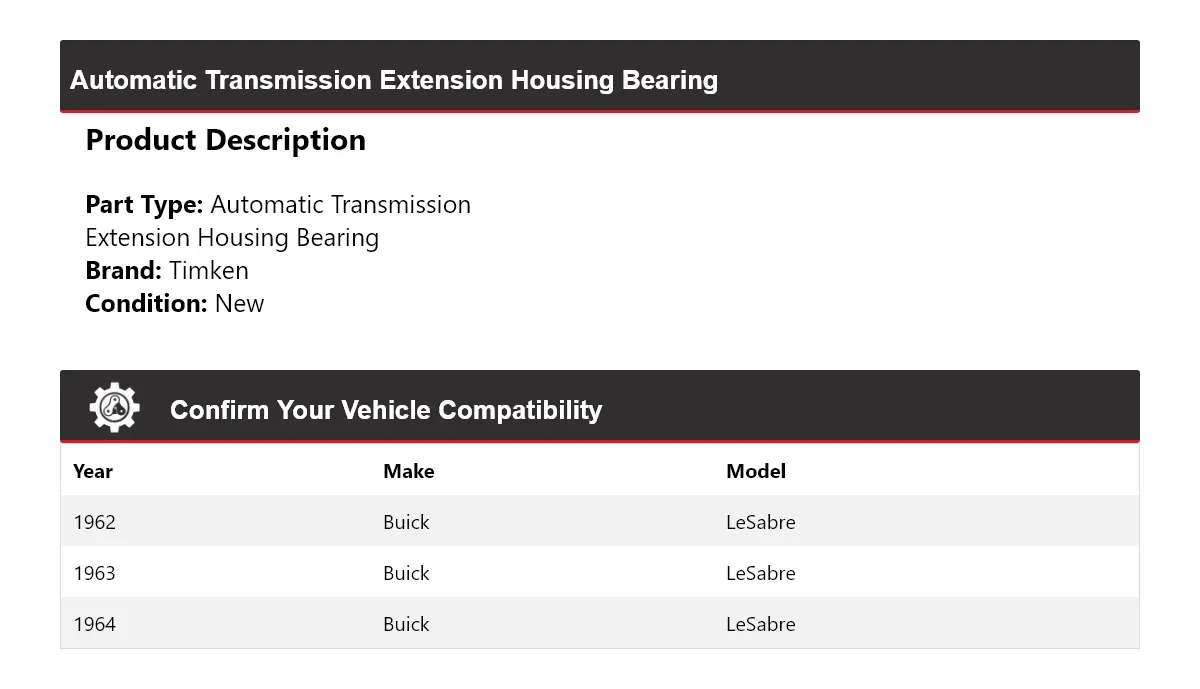This screenshot has width=1200, height=689.
Task: Click LeSabre in the 1963 row
Action: [761, 573]
